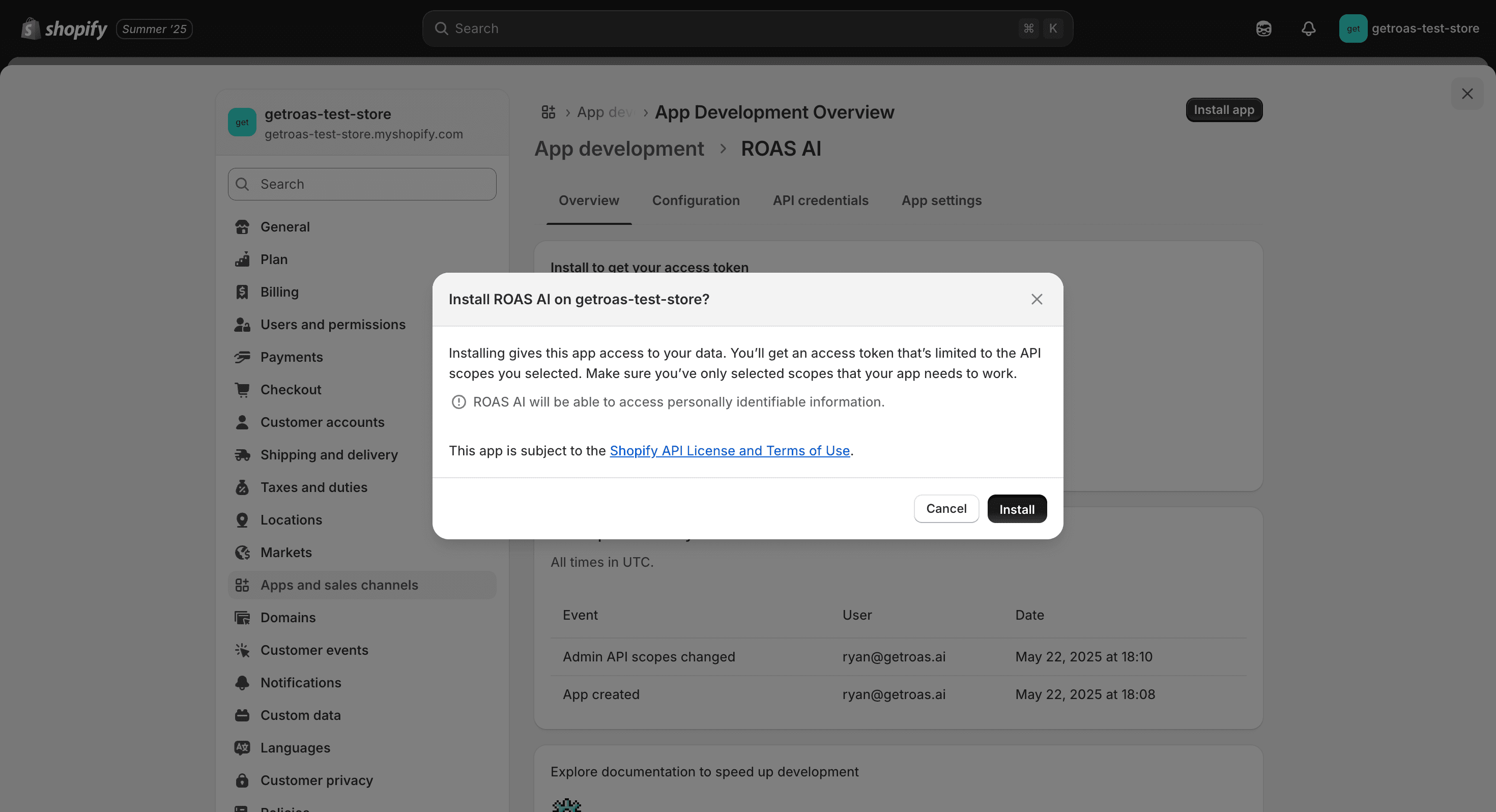The height and width of the screenshot is (812, 1496).
Task: Click the User column header
Action: coord(856,615)
